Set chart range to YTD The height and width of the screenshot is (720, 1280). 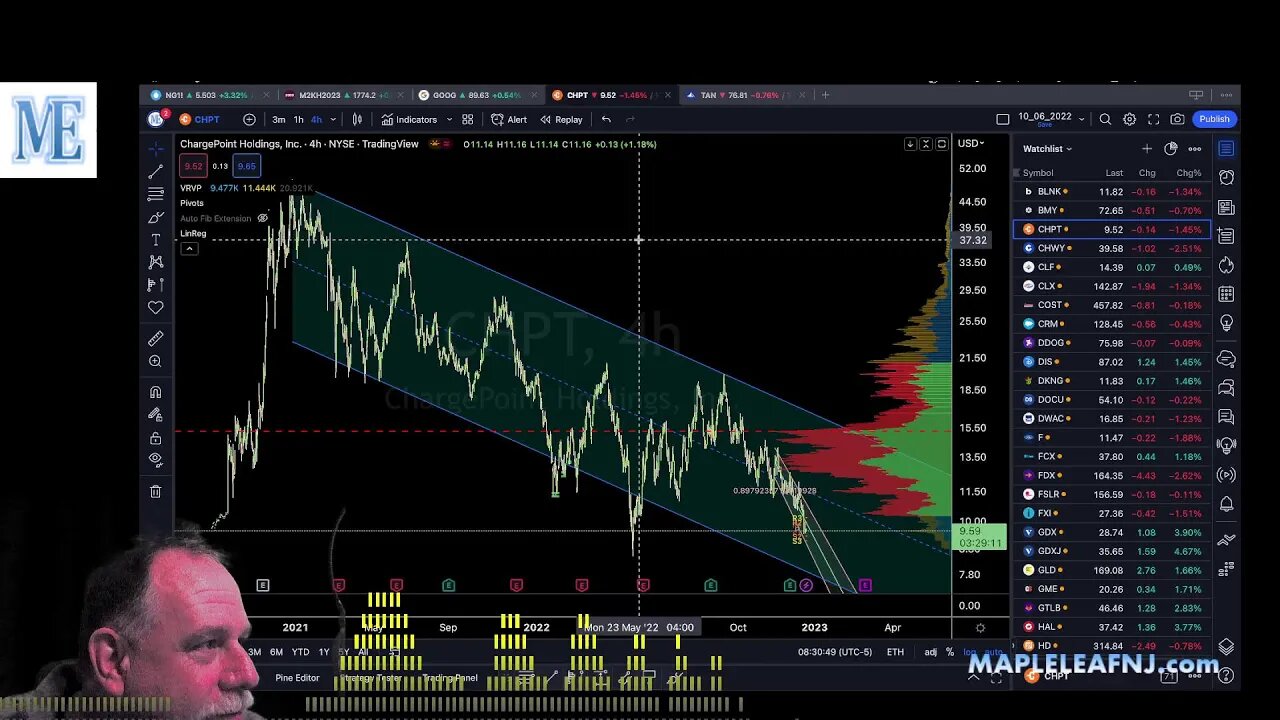pos(300,652)
